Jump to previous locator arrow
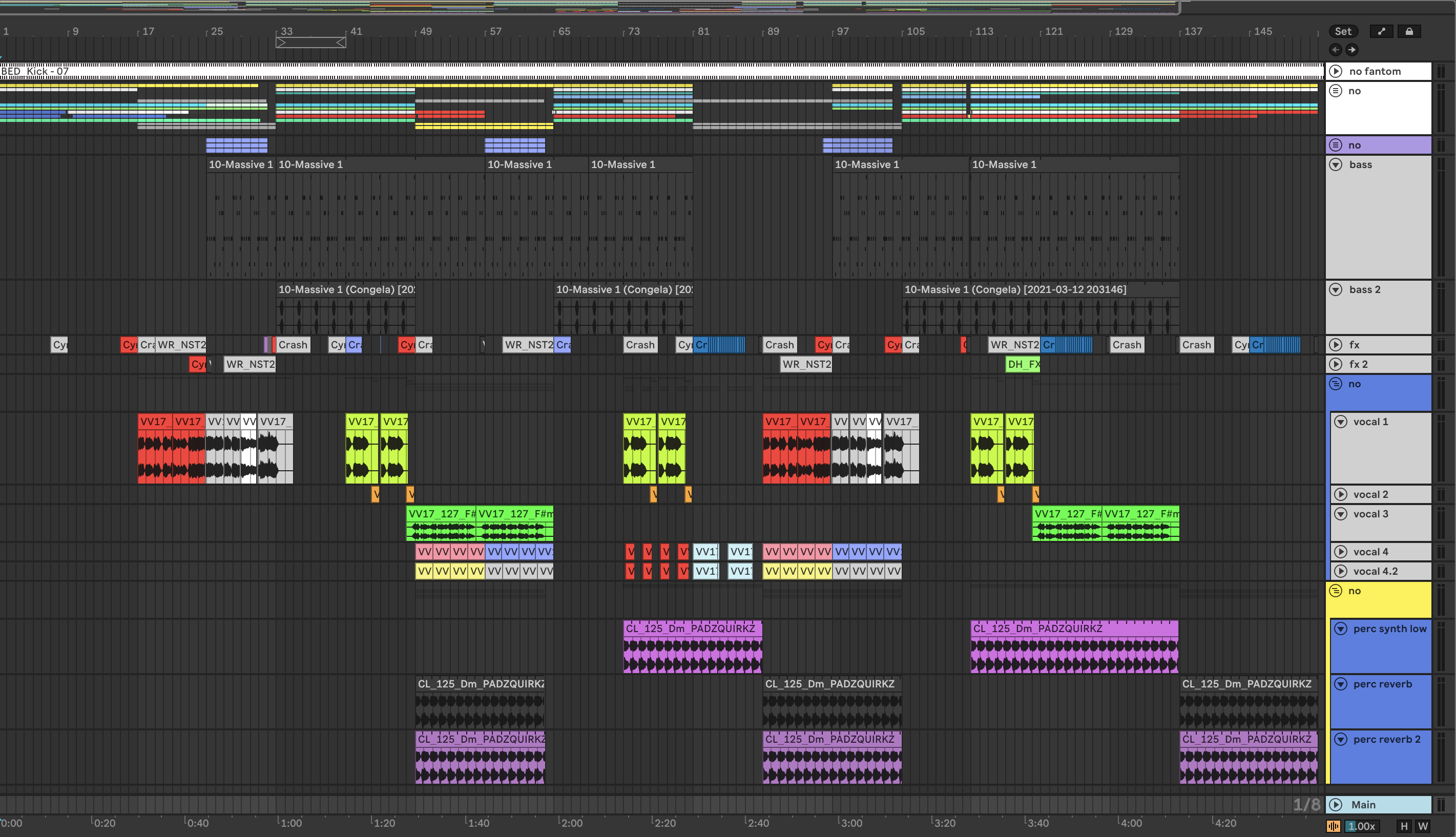The width and height of the screenshot is (1456, 837). (x=1336, y=50)
